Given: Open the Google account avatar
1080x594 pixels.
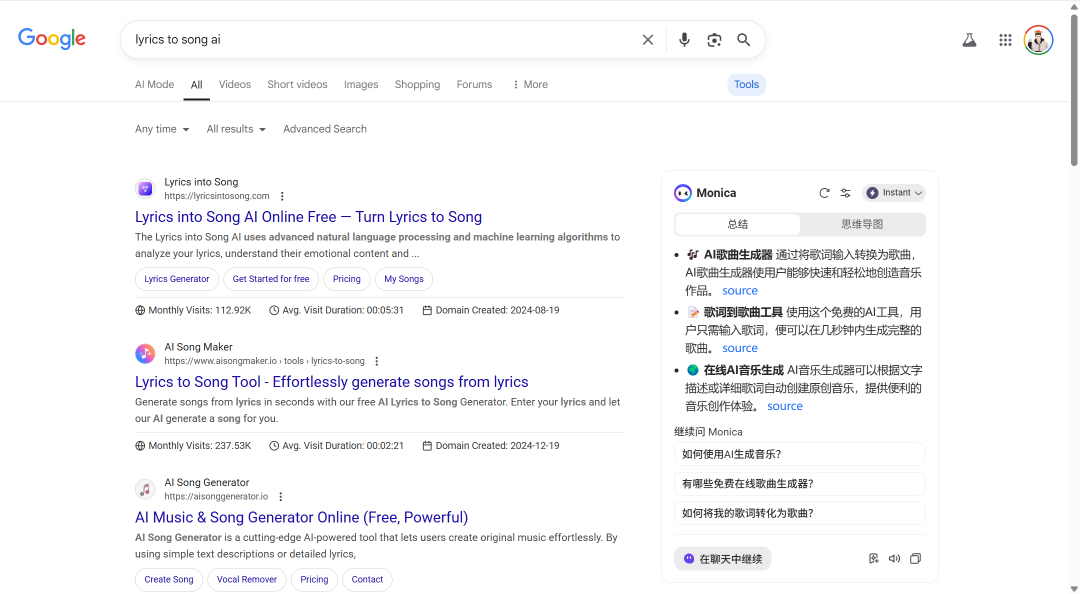Looking at the screenshot, I should (1038, 40).
